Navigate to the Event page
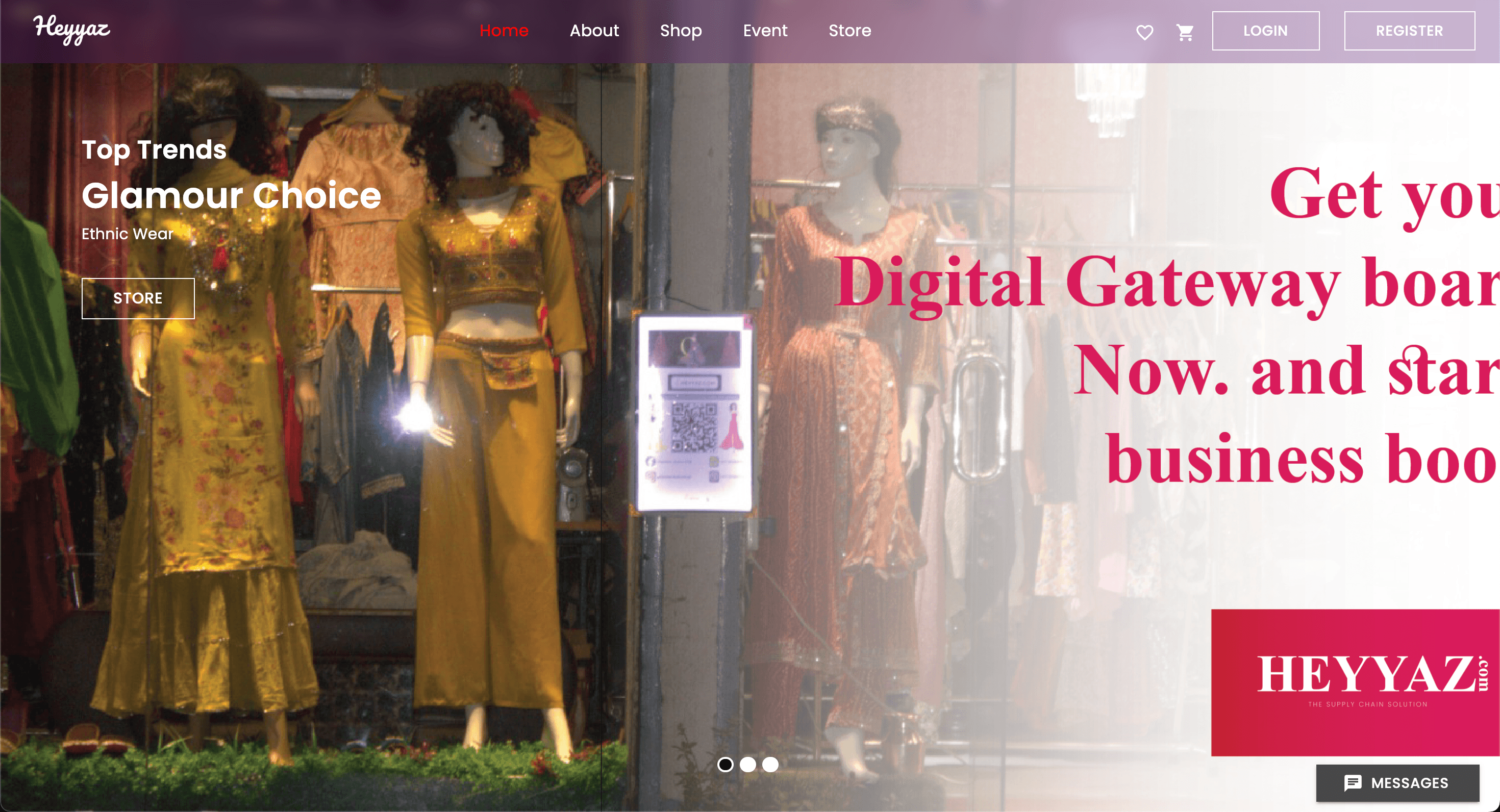The width and height of the screenshot is (1500, 812). [765, 30]
